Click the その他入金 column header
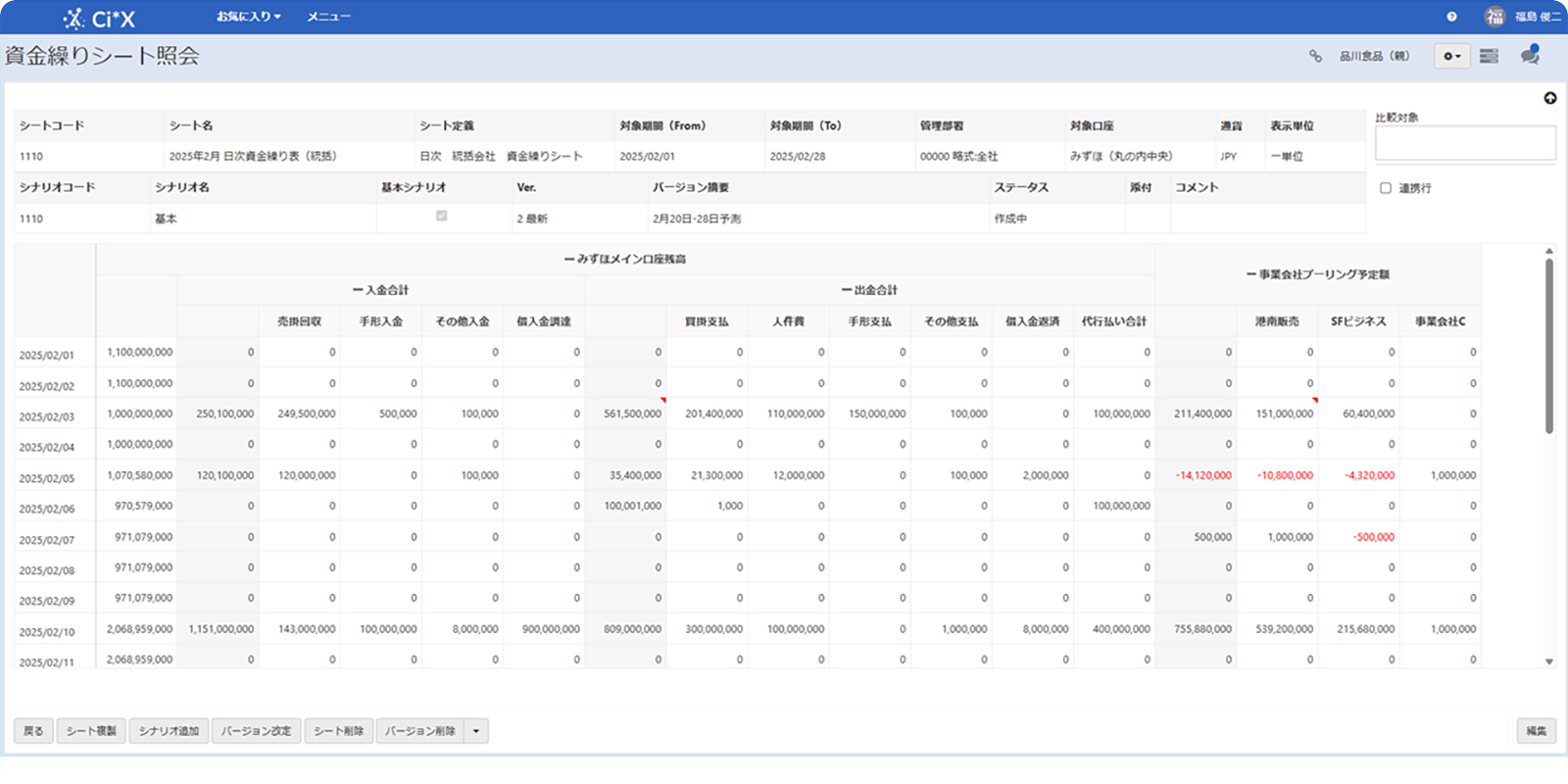This screenshot has height=784, width=1568. [463, 321]
